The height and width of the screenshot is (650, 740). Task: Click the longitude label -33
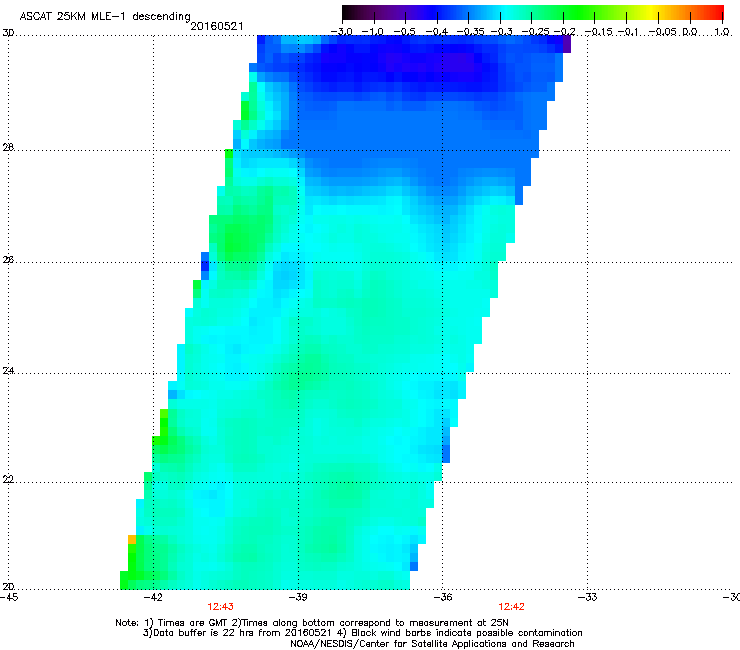588,597
